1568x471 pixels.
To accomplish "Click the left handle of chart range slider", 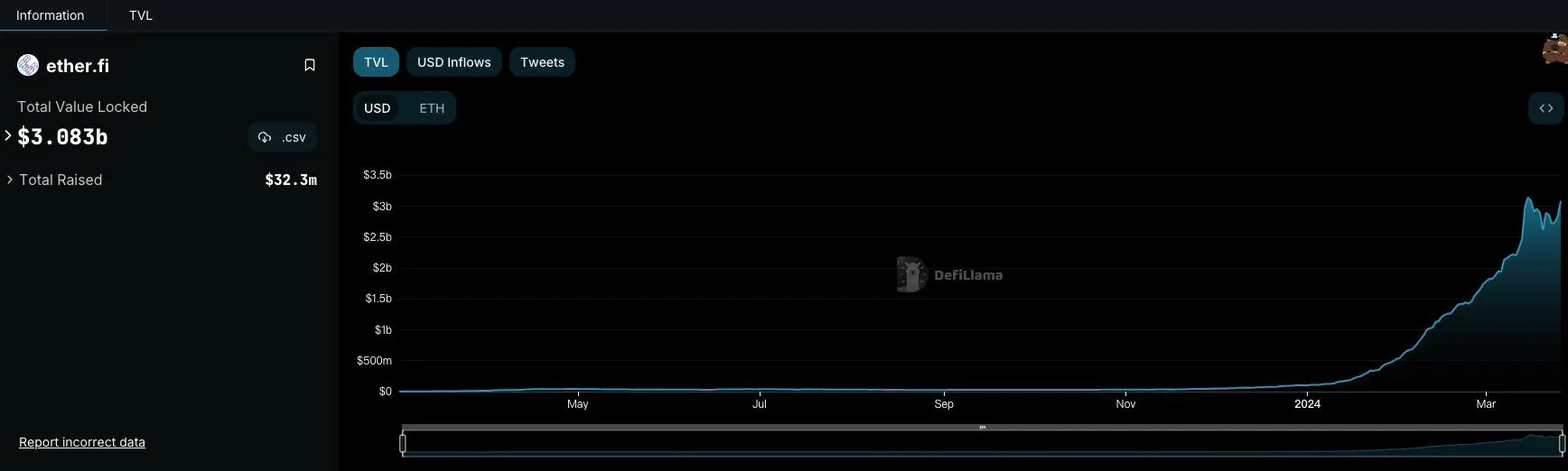I will point(403,443).
